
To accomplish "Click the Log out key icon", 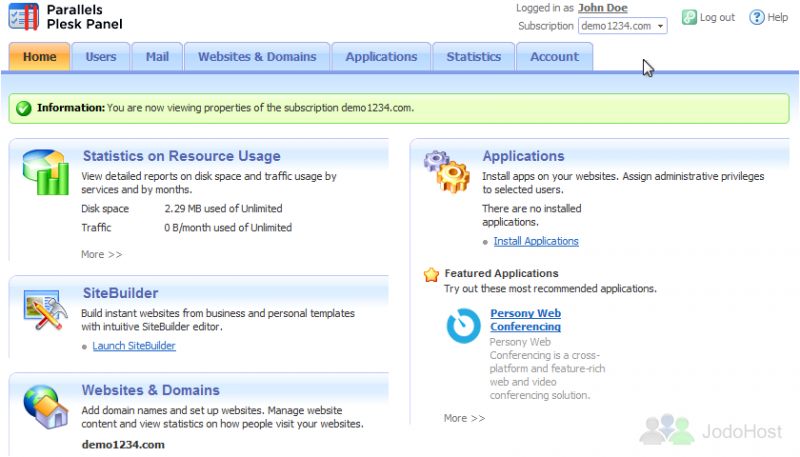I will (689, 17).
